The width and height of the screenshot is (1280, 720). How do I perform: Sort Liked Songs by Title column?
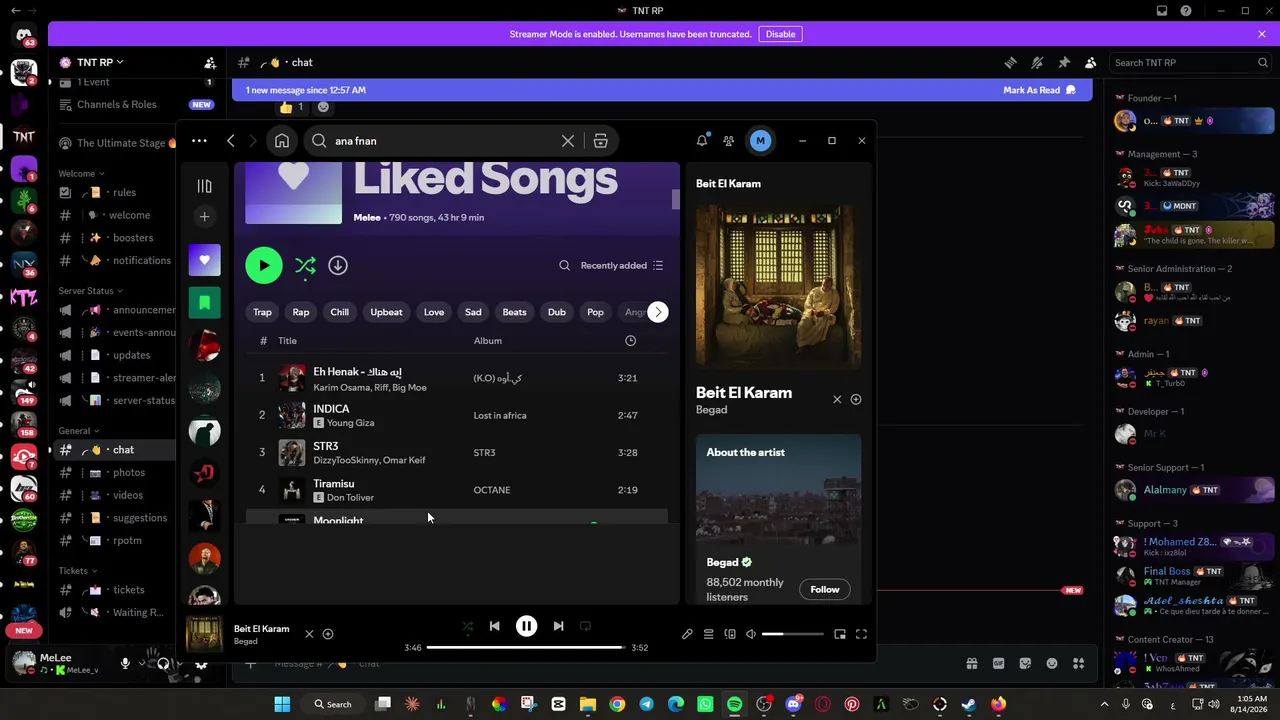click(x=287, y=341)
